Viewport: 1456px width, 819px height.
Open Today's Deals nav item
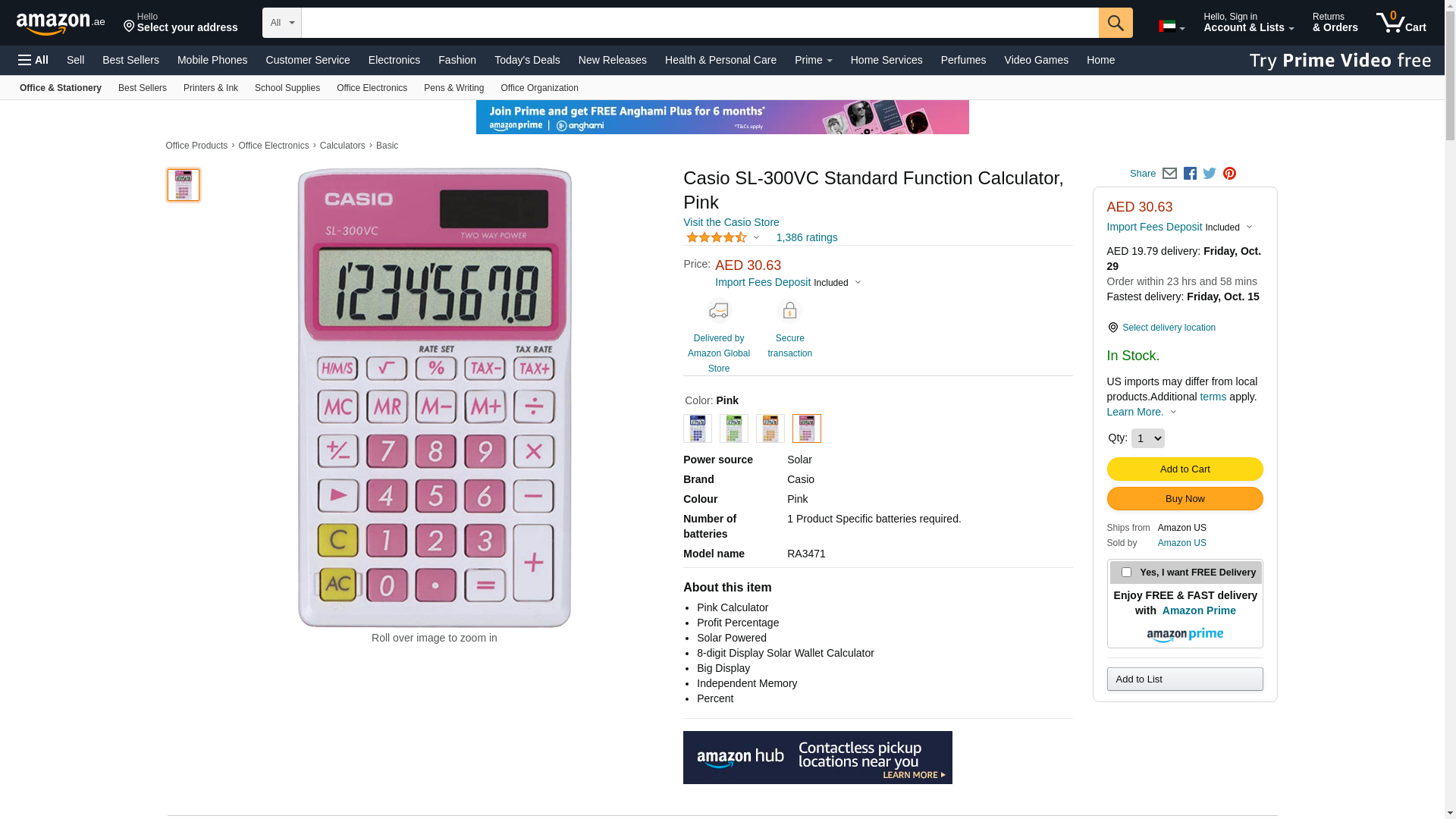click(x=527, y=60)
